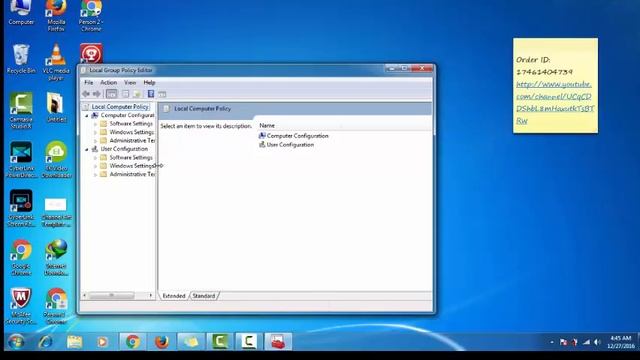Switch to white Camtasia Recorder taskbar button

249,341
